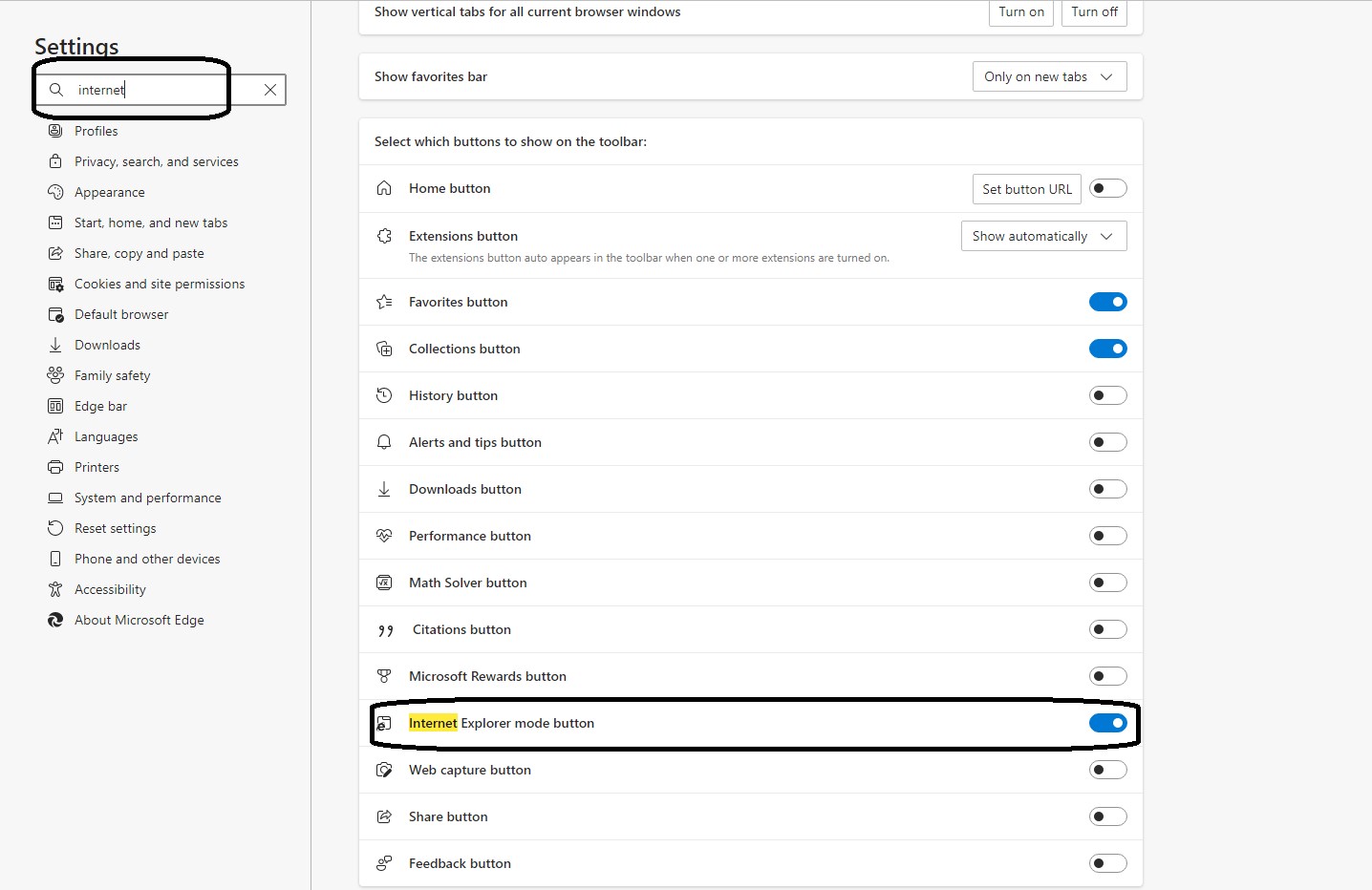Select System and performance in the sidebar
Image resolution: width=1372 pixels, height=890 pixels.
[148, 498]
